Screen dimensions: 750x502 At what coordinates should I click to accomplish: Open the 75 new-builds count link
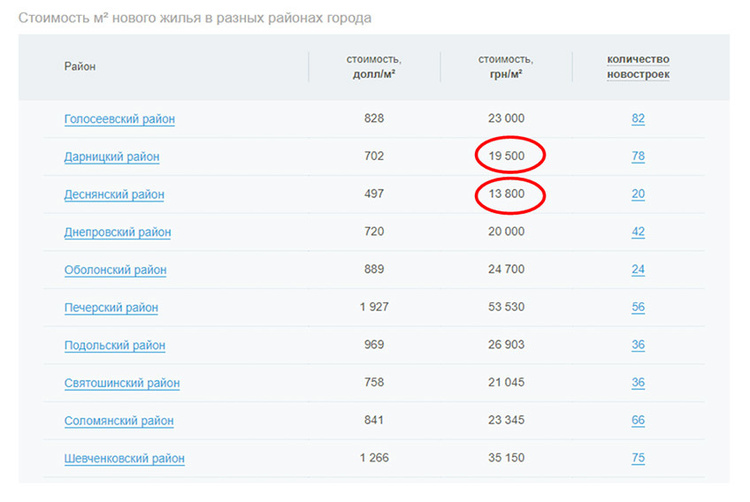(x=638, y=458)
